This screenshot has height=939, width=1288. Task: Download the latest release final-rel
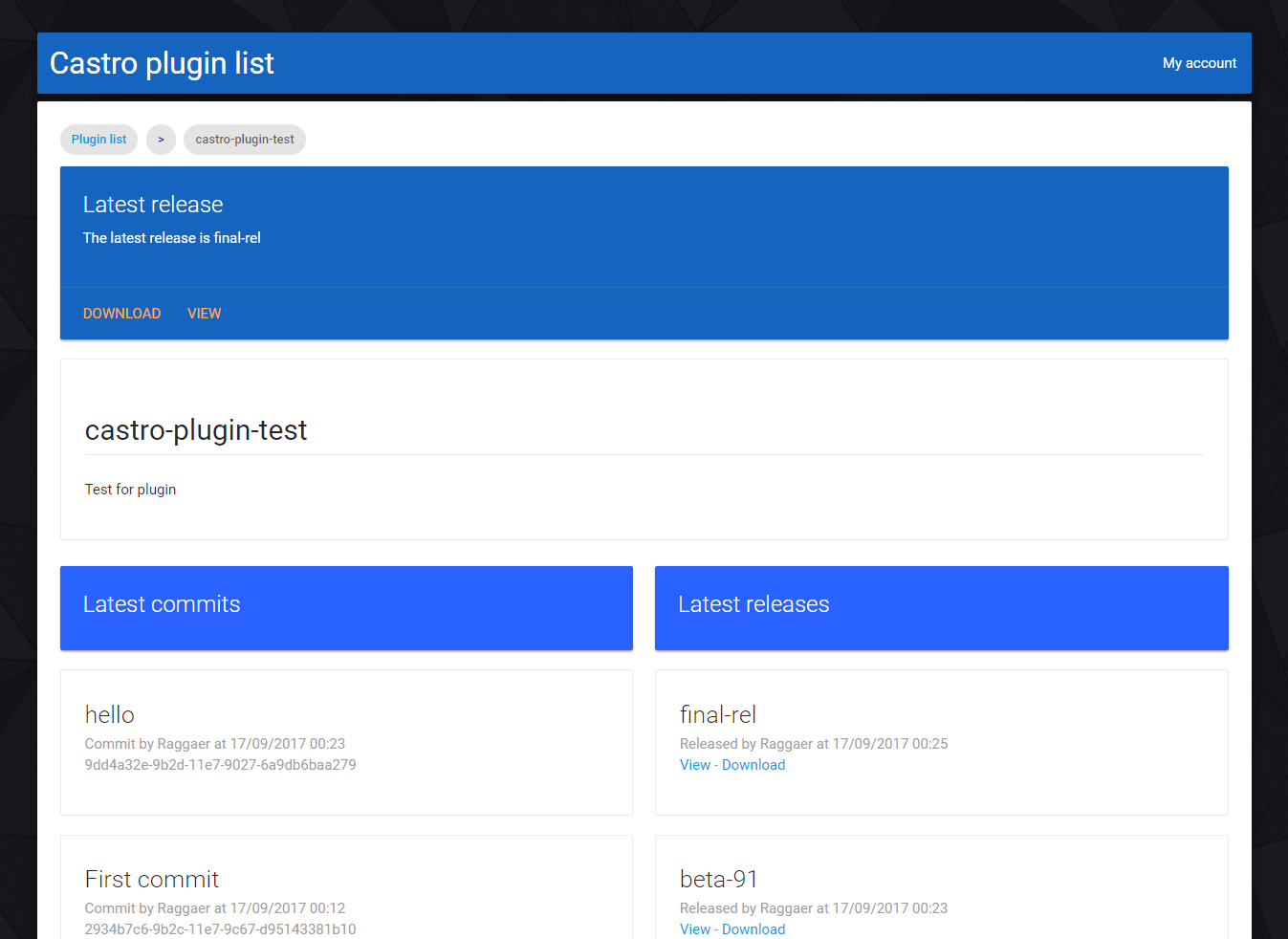click(x=121, y=314)
